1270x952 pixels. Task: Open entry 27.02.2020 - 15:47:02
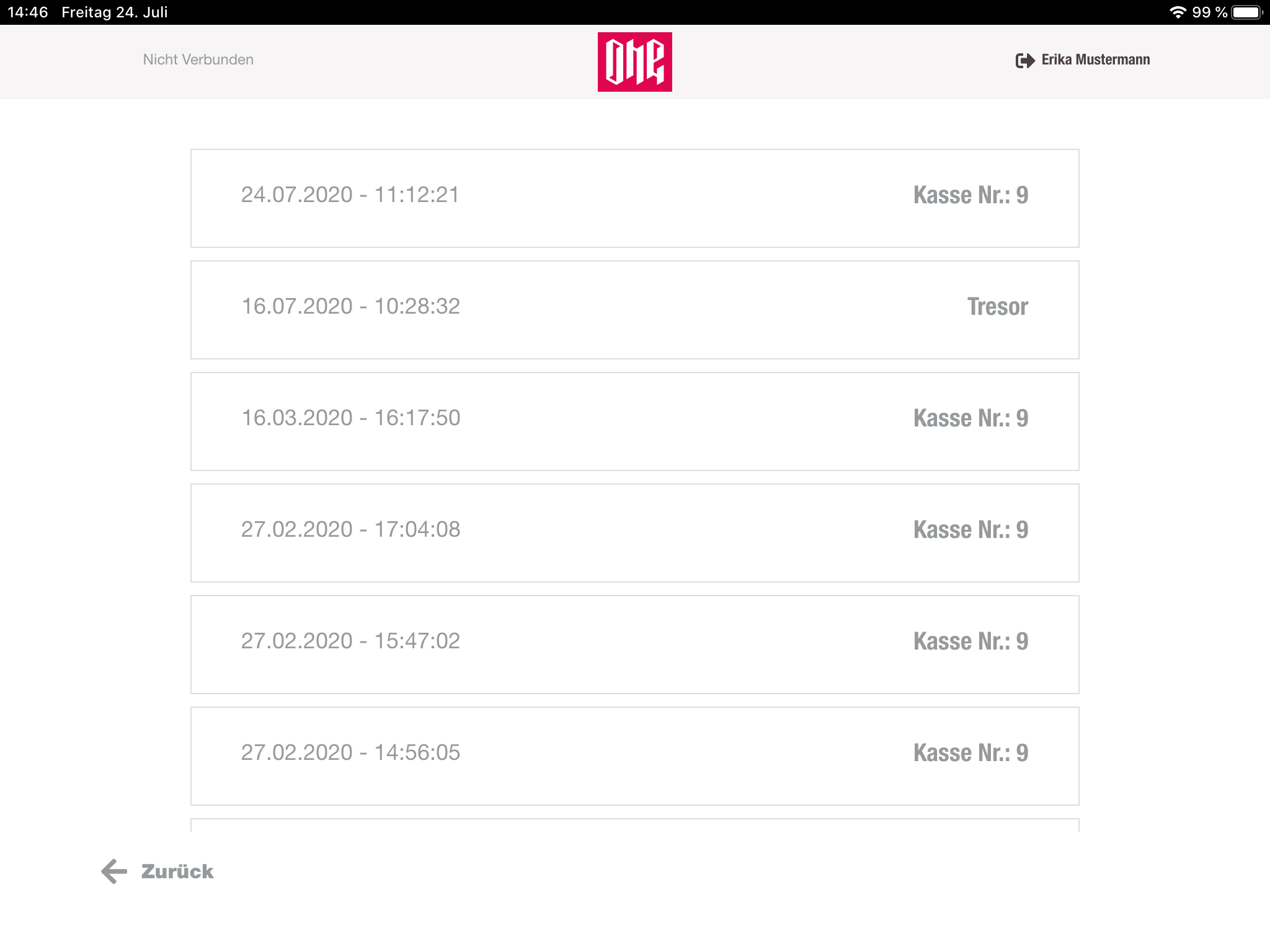[x=634, y=645]
